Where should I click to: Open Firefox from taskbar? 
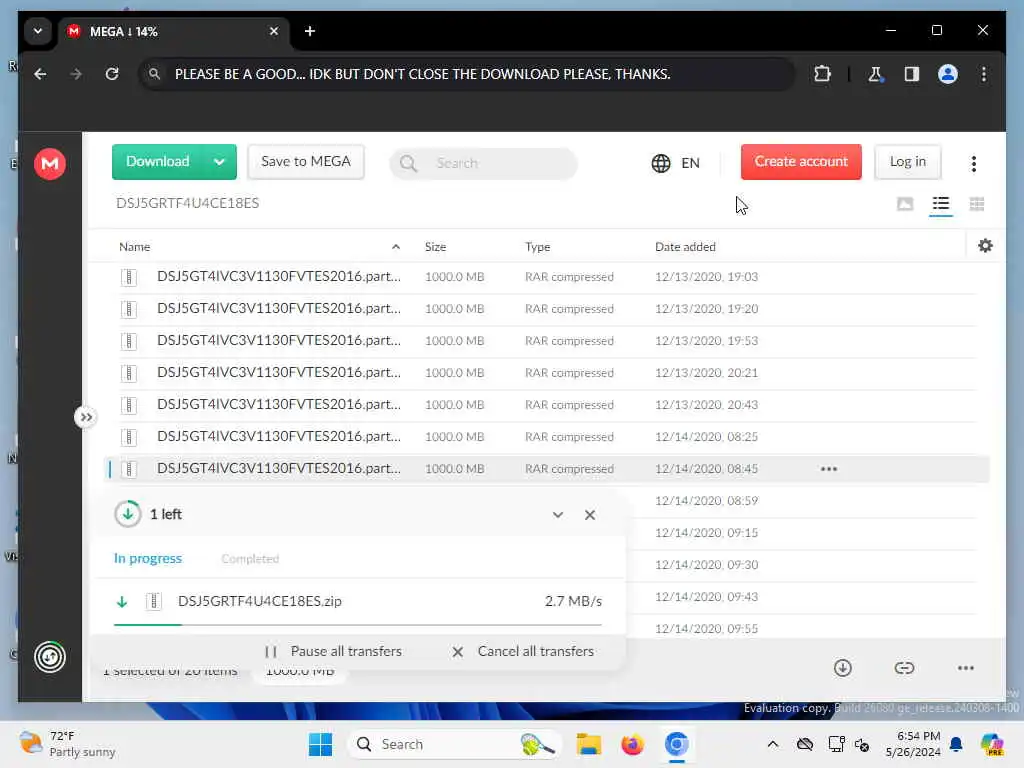point(632,744)
